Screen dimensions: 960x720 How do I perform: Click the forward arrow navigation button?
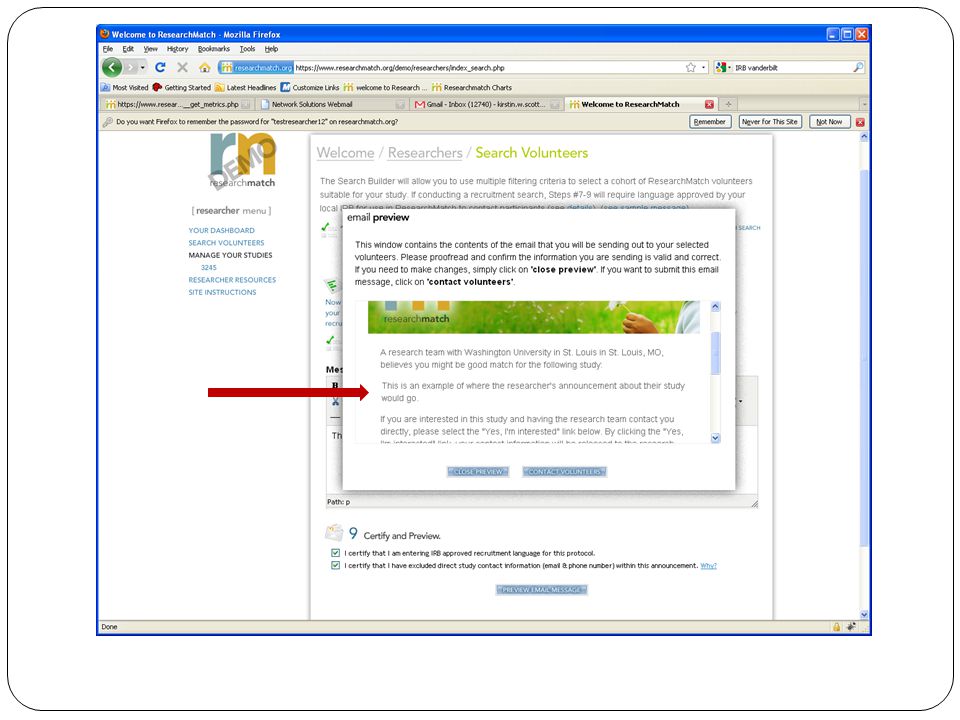click(x=130, y=67)
